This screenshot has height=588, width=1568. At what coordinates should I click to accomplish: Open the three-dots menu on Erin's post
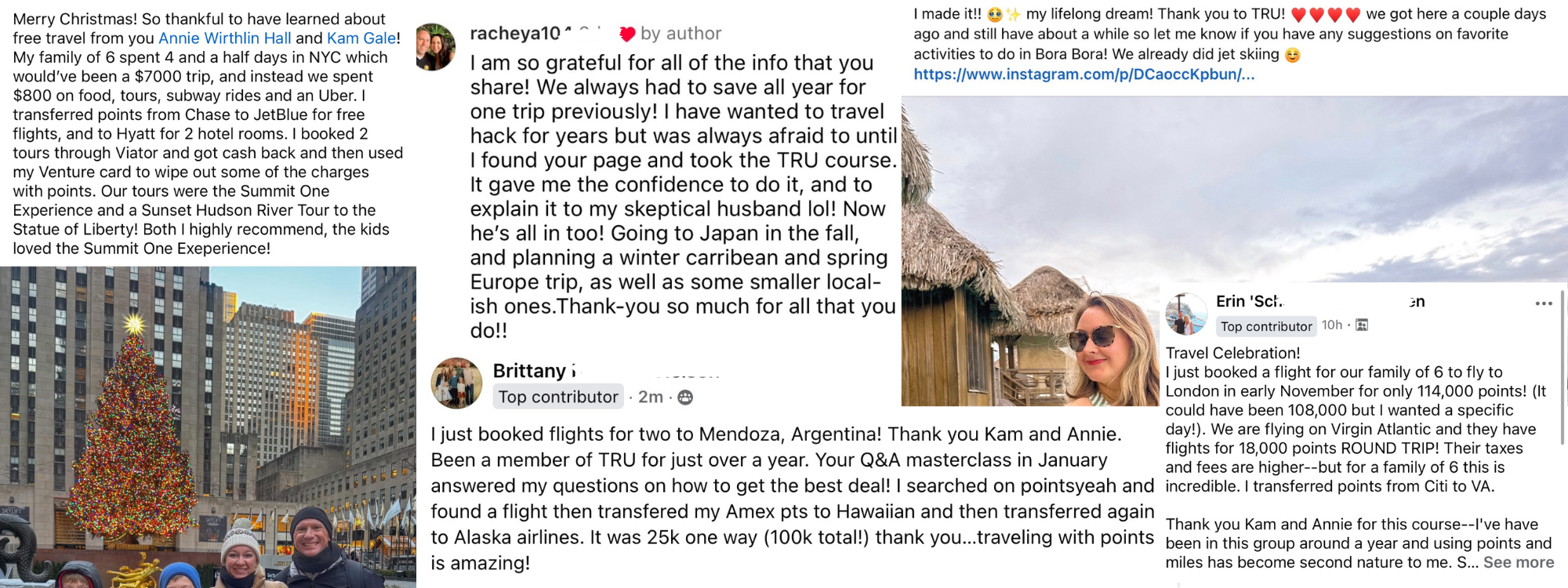1543,303
